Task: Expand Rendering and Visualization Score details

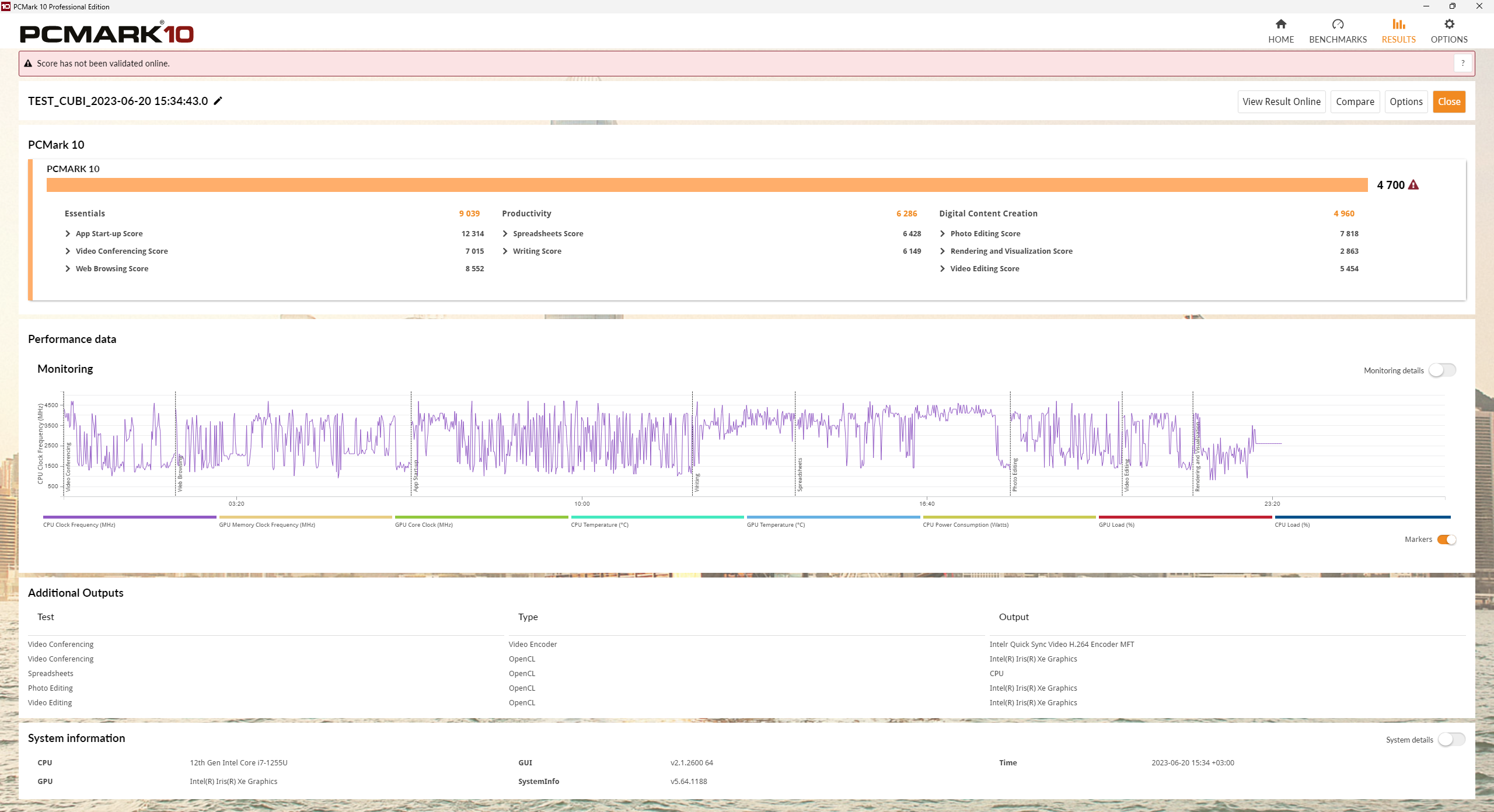Action: 943,251
